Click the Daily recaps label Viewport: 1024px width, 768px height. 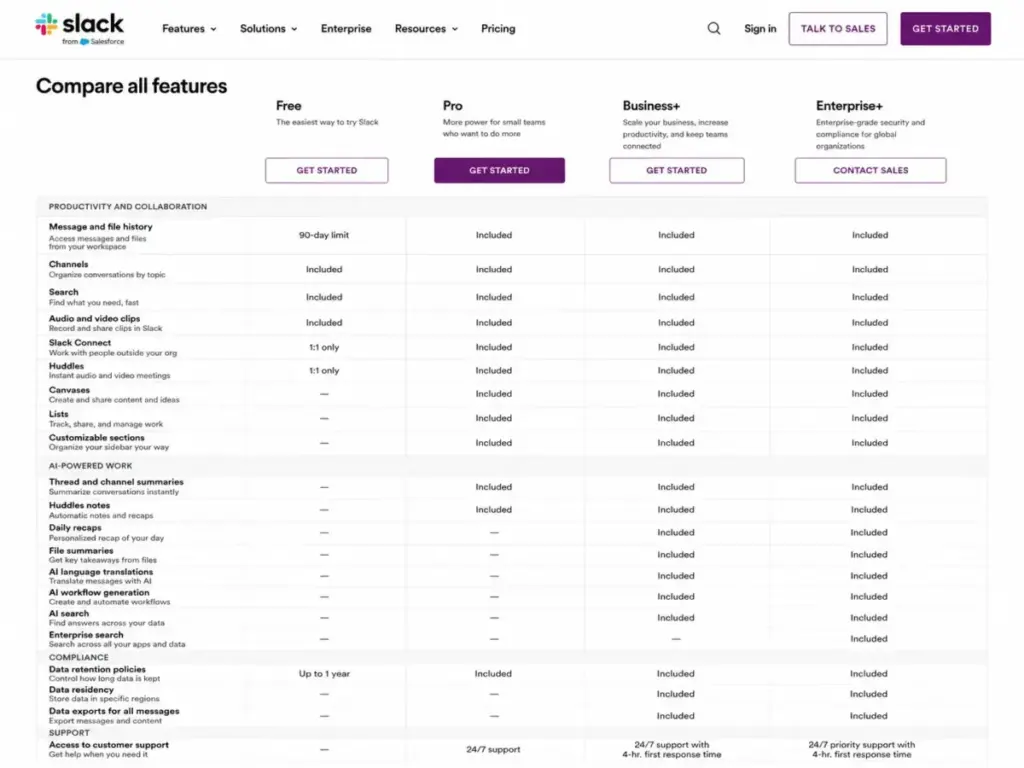tap(75, 528)
